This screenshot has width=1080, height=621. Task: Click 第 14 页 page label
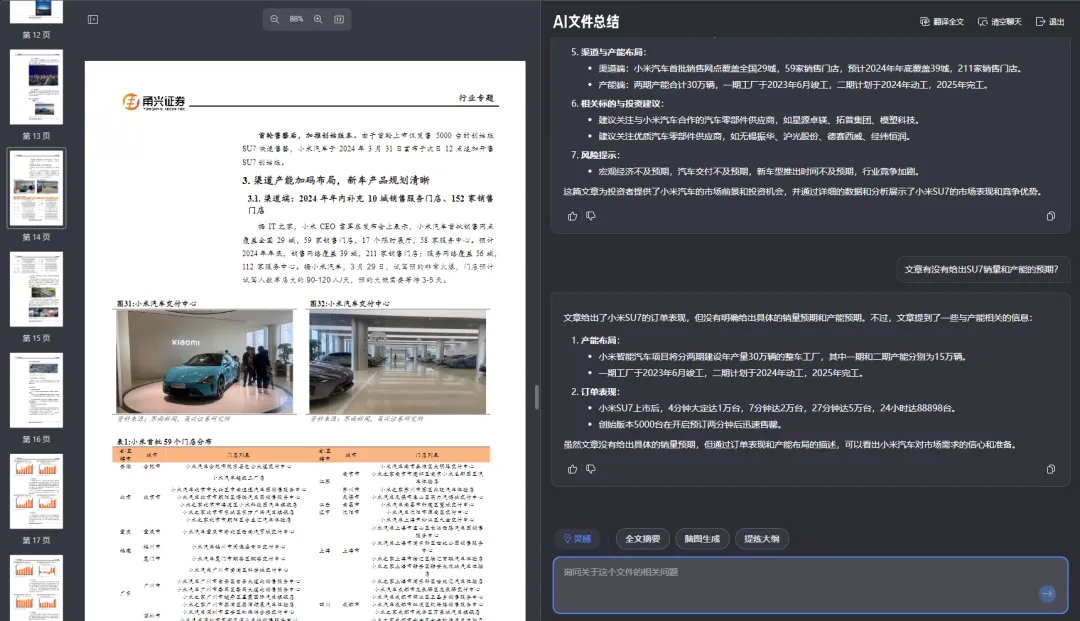coord(37,237)
